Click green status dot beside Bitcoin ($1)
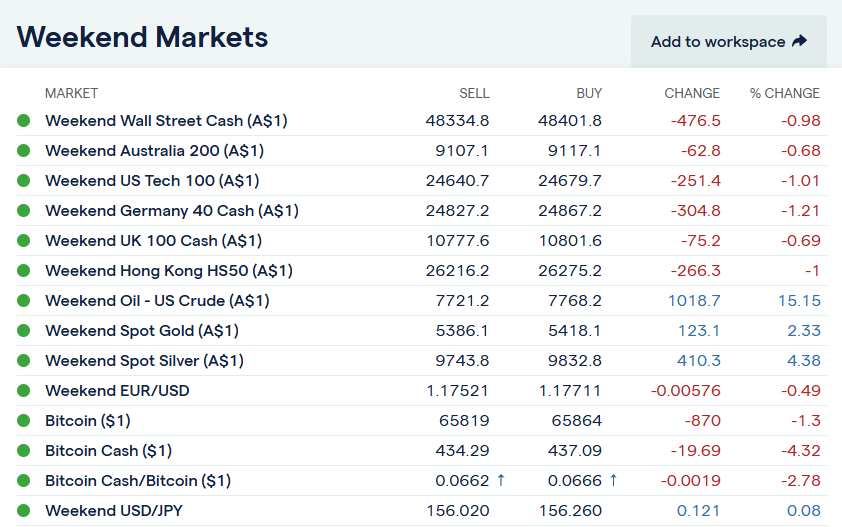Viewport: 842px width, 527px height. (x=24, y=421)
